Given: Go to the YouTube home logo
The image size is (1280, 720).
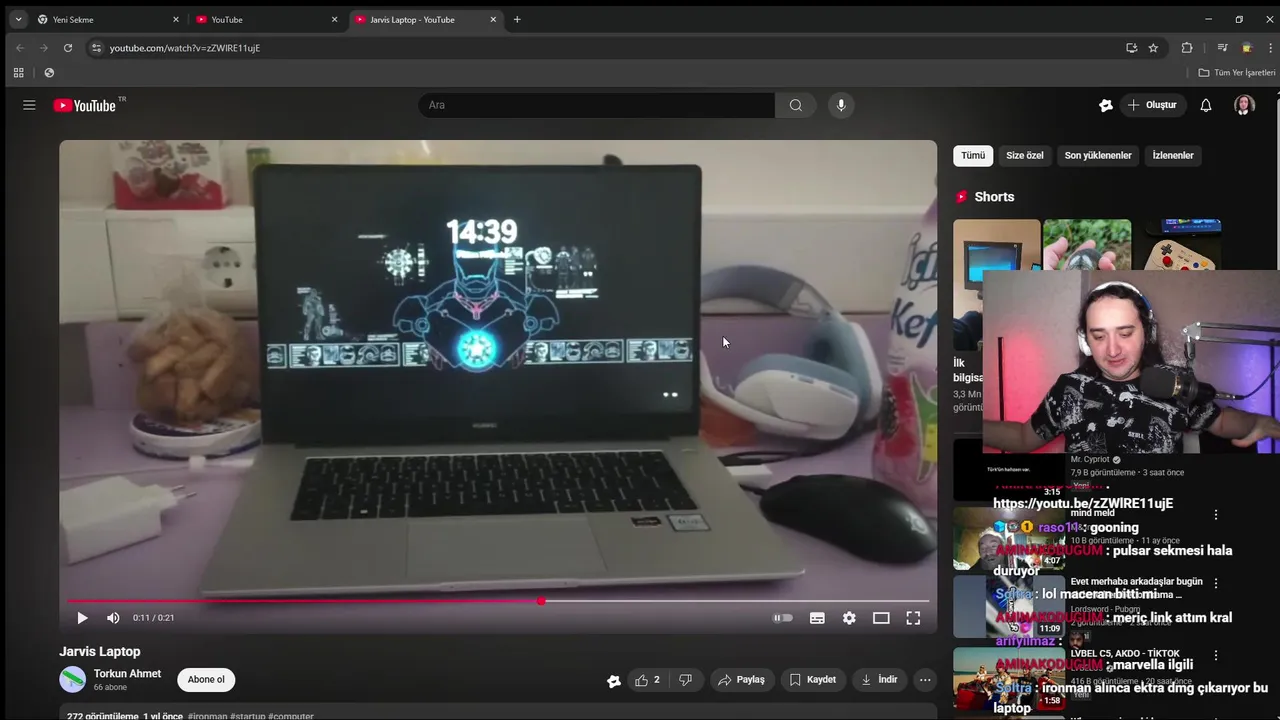Looking at the screenshot, I should tap(86, 105).
